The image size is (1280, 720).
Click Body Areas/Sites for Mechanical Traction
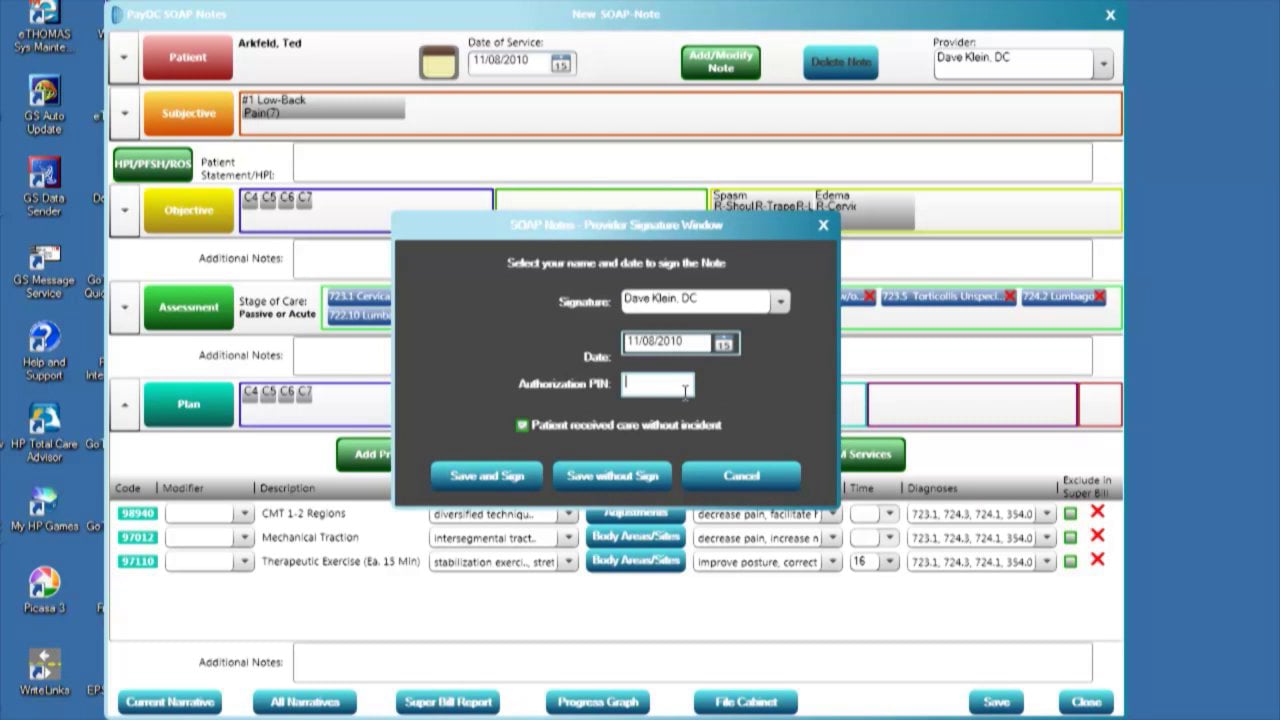[635, 537]
